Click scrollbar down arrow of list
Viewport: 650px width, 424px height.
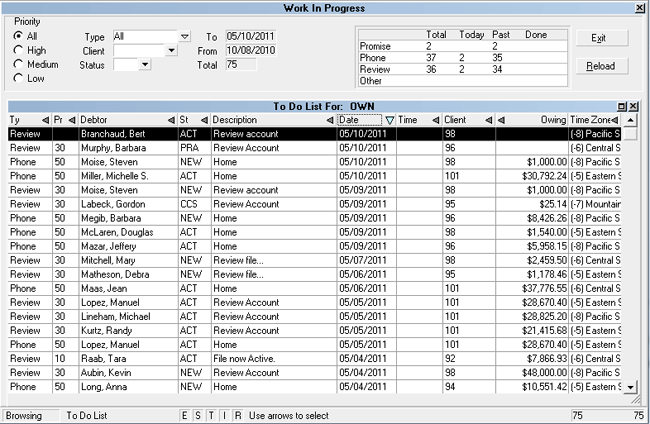(631, 388)
